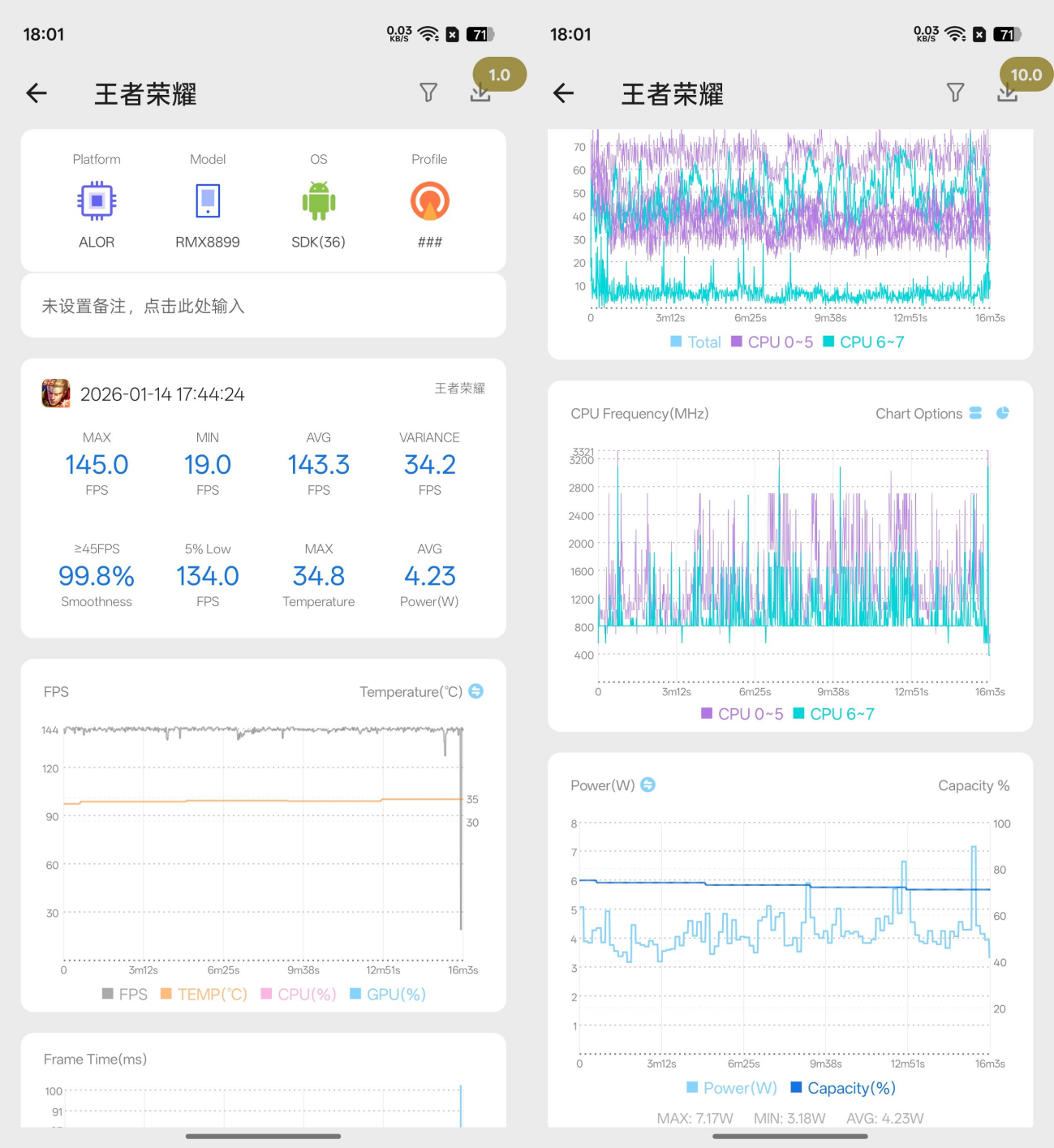This screenshot has height=1148, width=1054.
Task: Open the filter funnel on right screen
Action: pos(955,92)
